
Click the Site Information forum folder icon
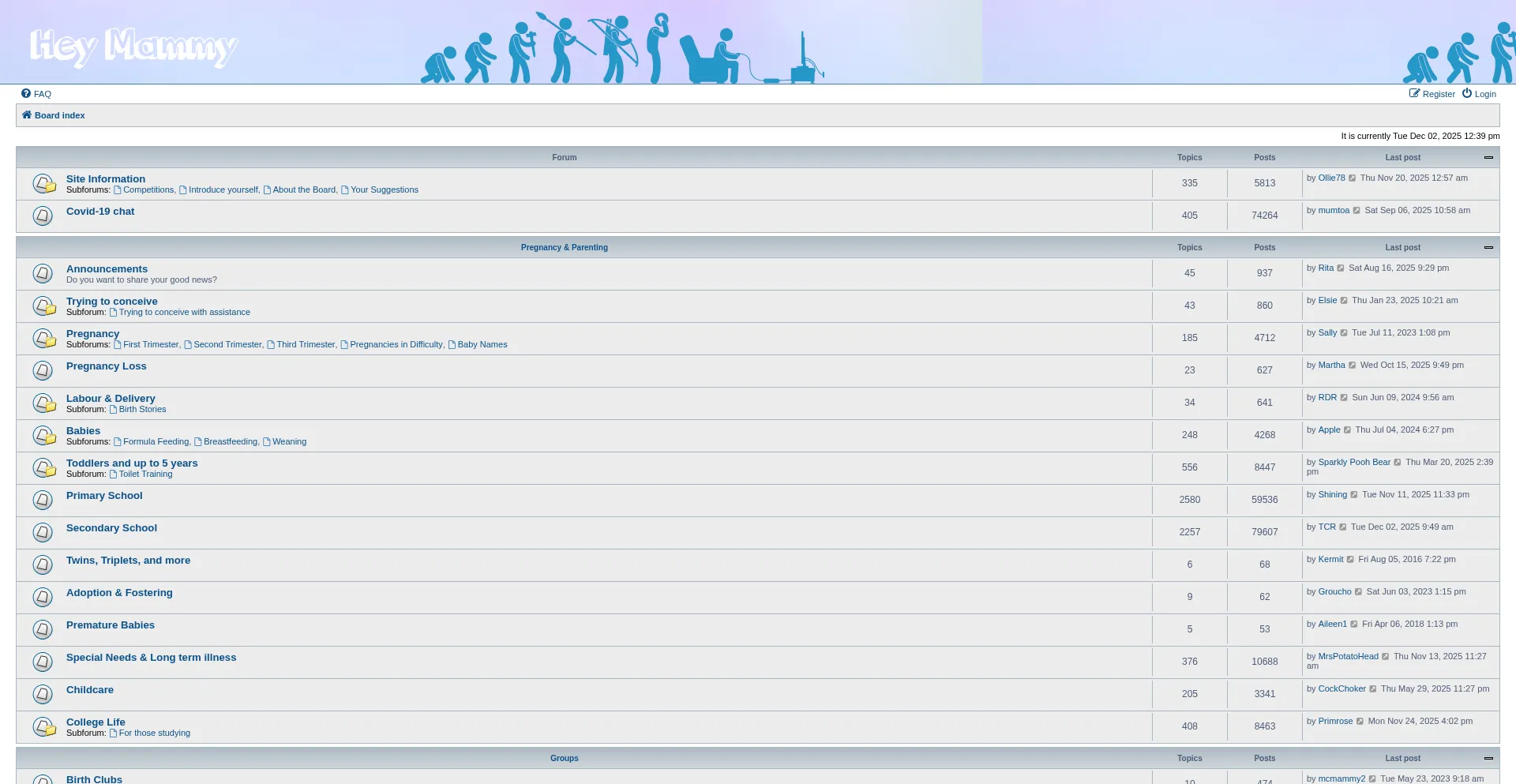click(43, 184)
